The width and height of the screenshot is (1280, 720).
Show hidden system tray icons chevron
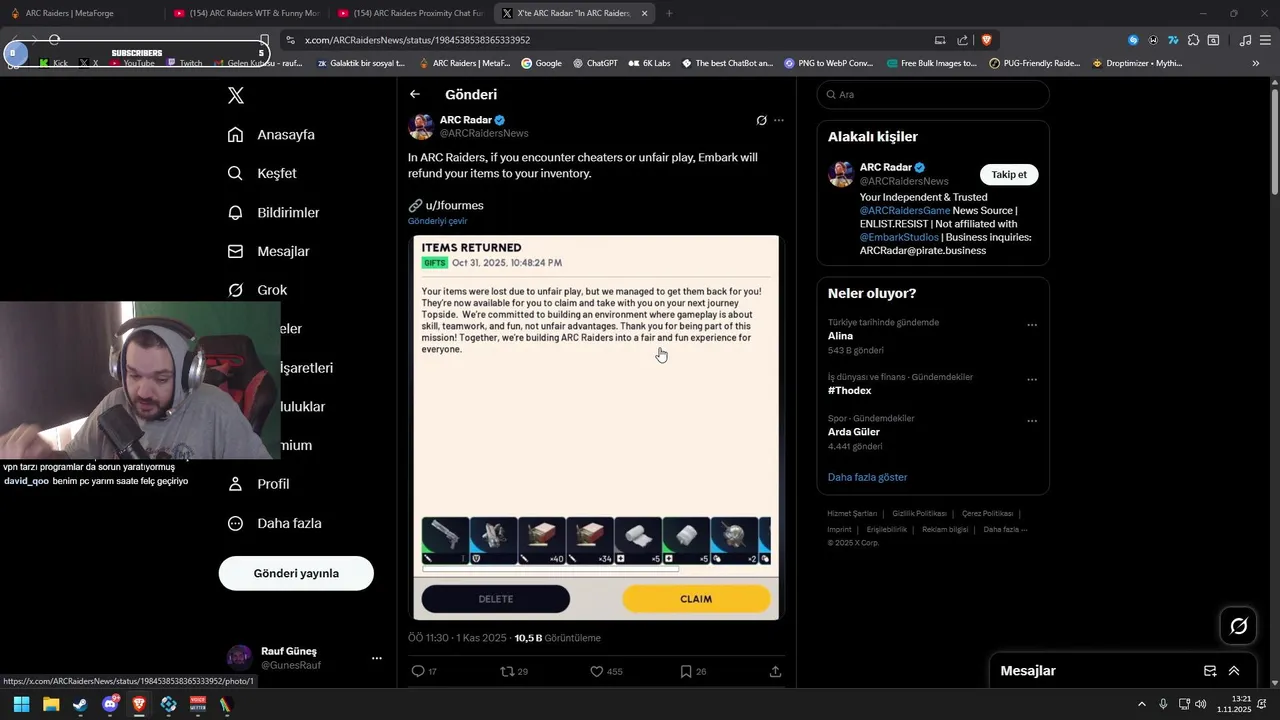tap(1142, 704)
